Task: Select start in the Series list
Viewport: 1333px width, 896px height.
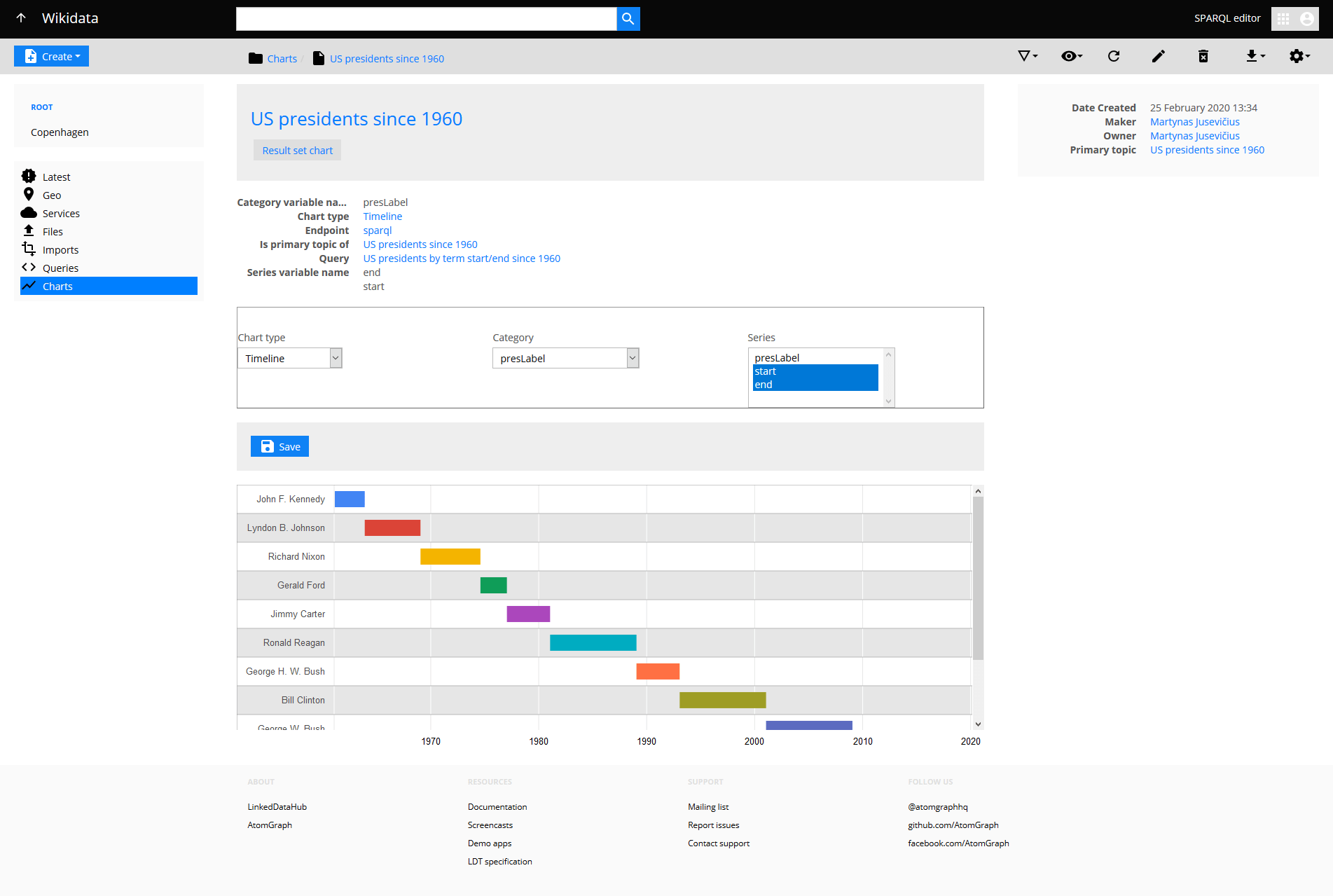Action: click(x=815, y=371)
